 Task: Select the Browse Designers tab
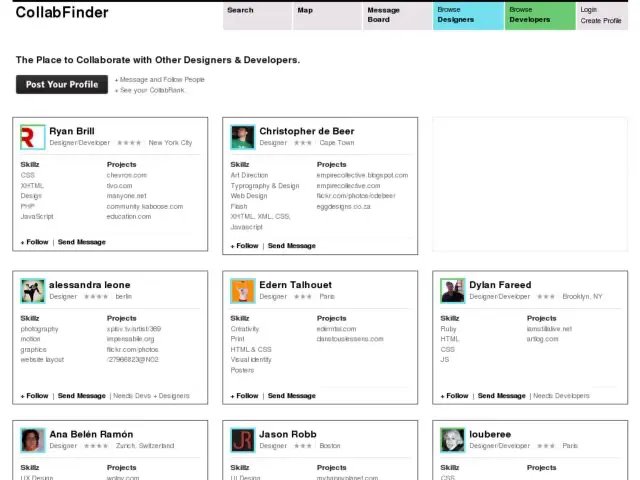pos(468,16)
